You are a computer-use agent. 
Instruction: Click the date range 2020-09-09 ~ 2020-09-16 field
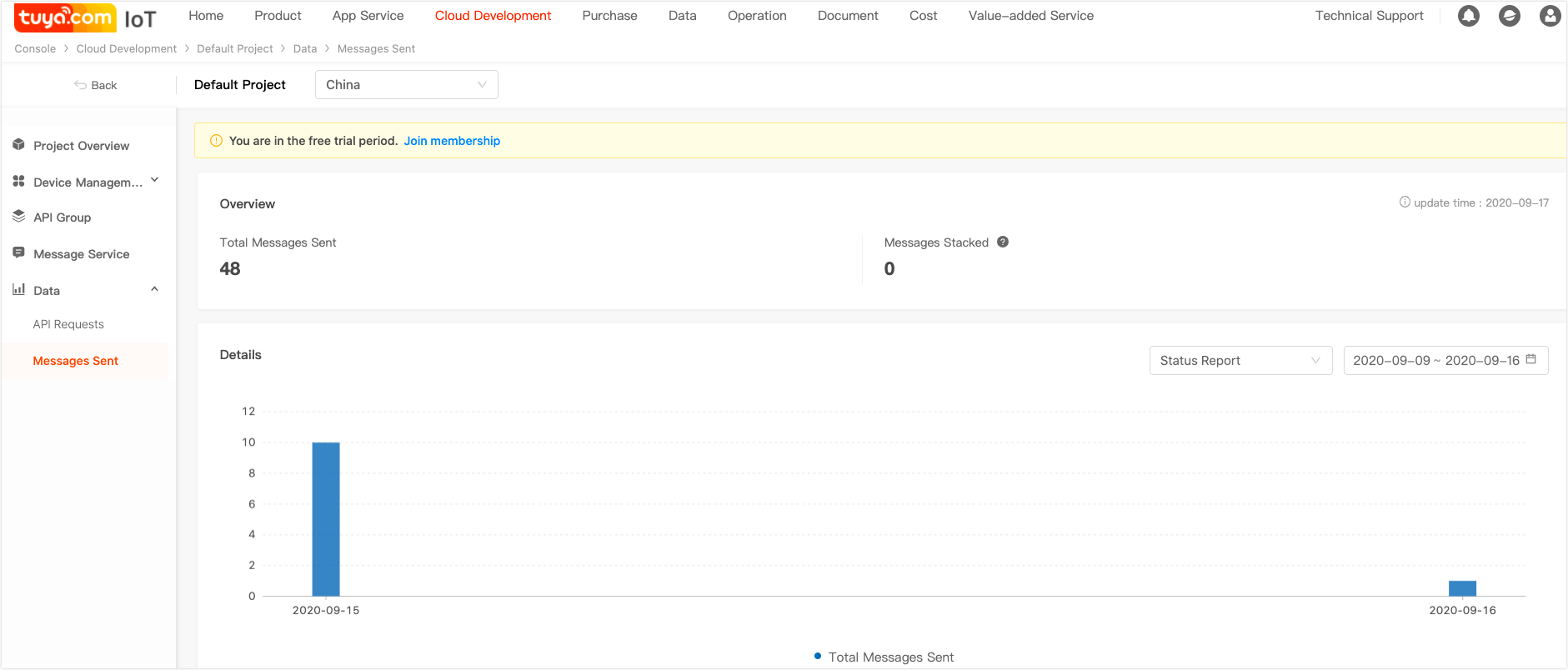(x=1445, y=360)
